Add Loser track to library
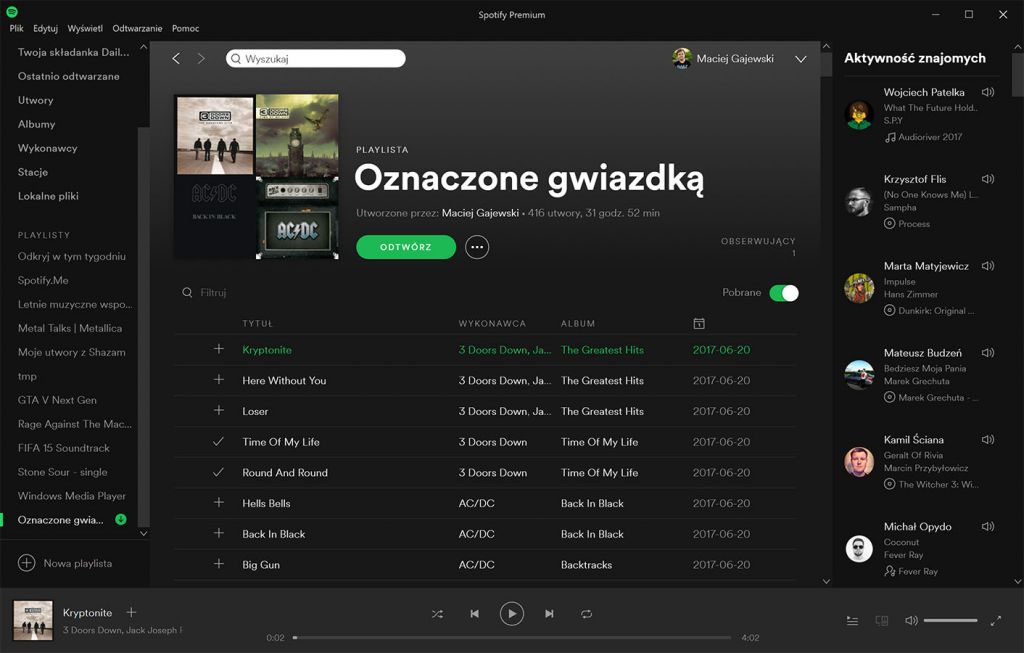This screenshot has height=653, width=1024. (x=219, y=410)
